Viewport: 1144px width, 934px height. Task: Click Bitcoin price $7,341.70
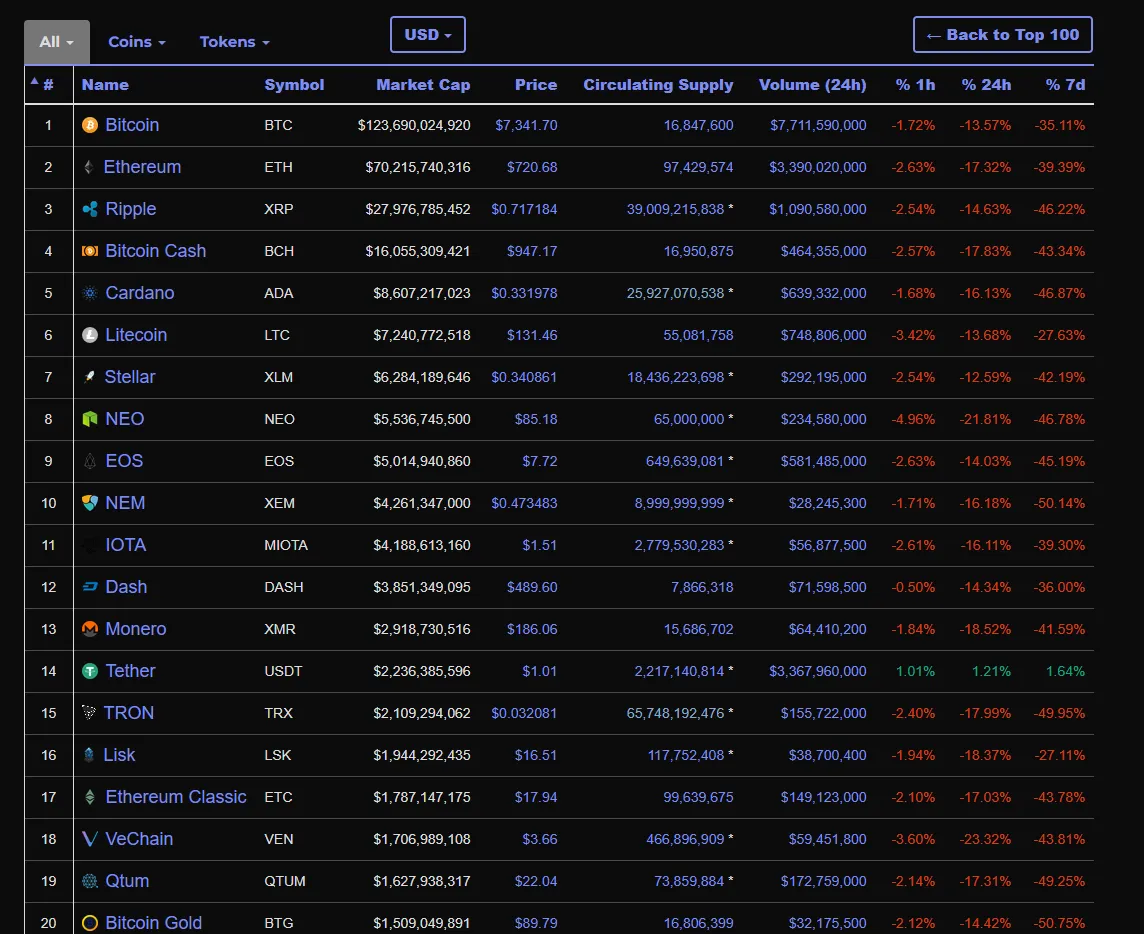tap(526, 126)
